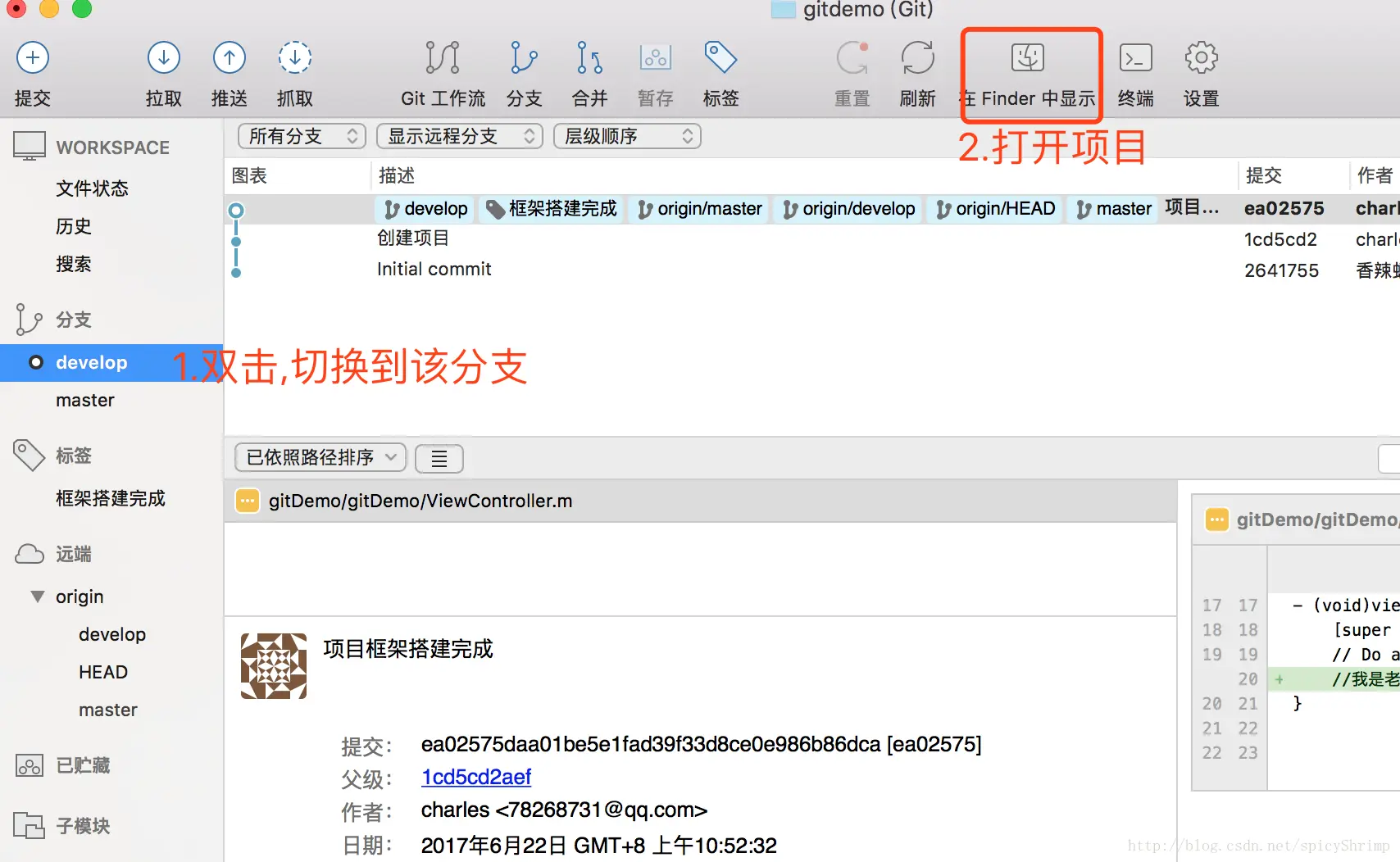Open the 显示远程分支 dropdown
Image resolution: width=1400 pixels, height=862 pixels.
(x=460, y=136)
